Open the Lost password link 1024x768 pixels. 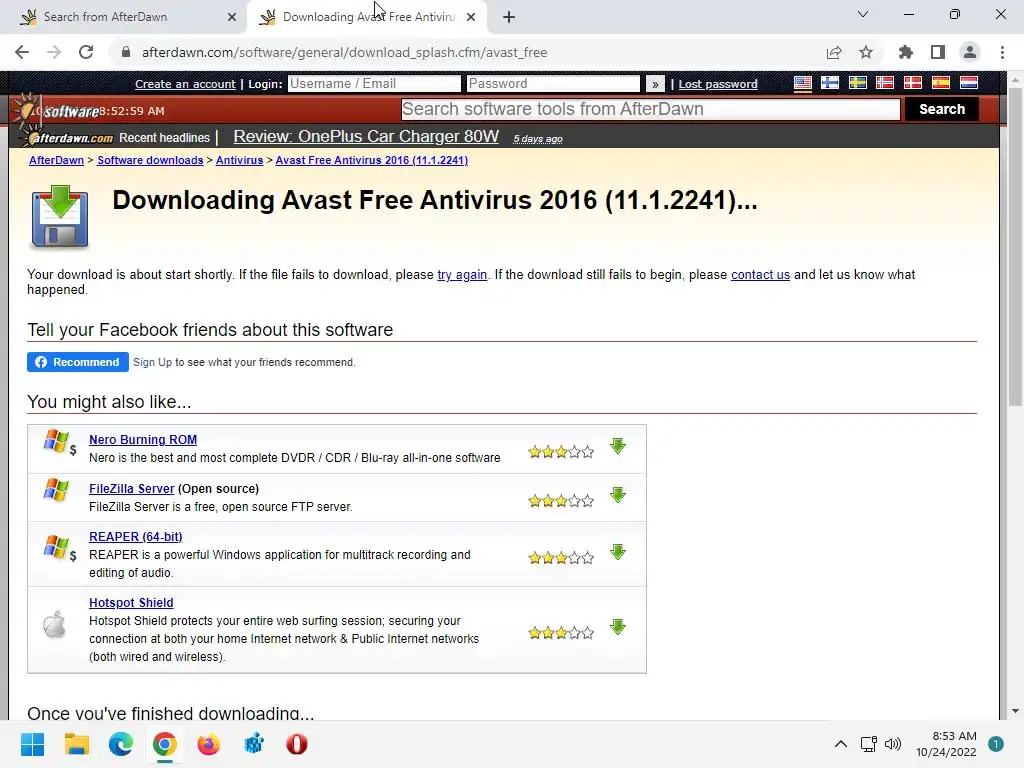(x=718, y=84)
